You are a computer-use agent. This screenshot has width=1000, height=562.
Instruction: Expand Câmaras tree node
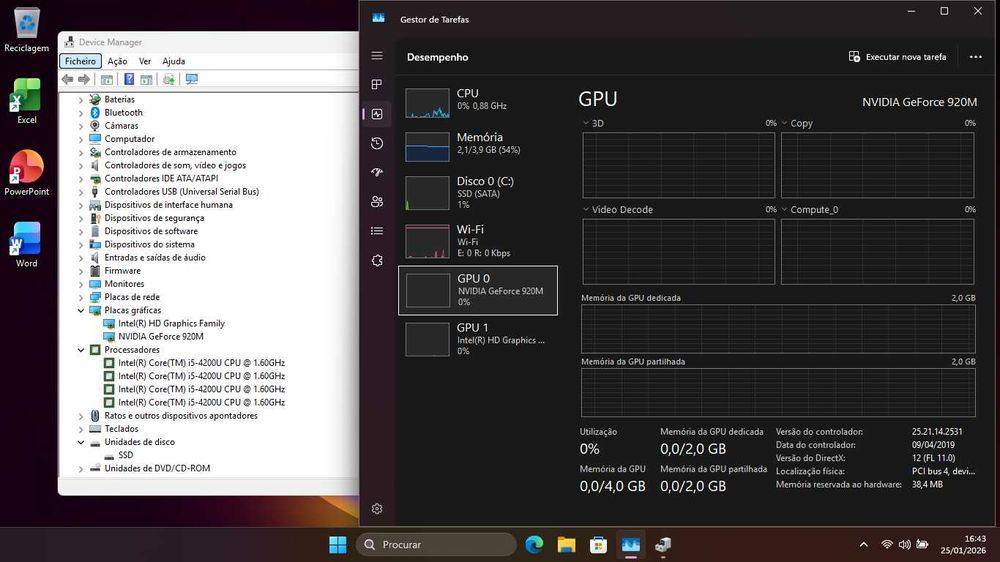(81, 126)
